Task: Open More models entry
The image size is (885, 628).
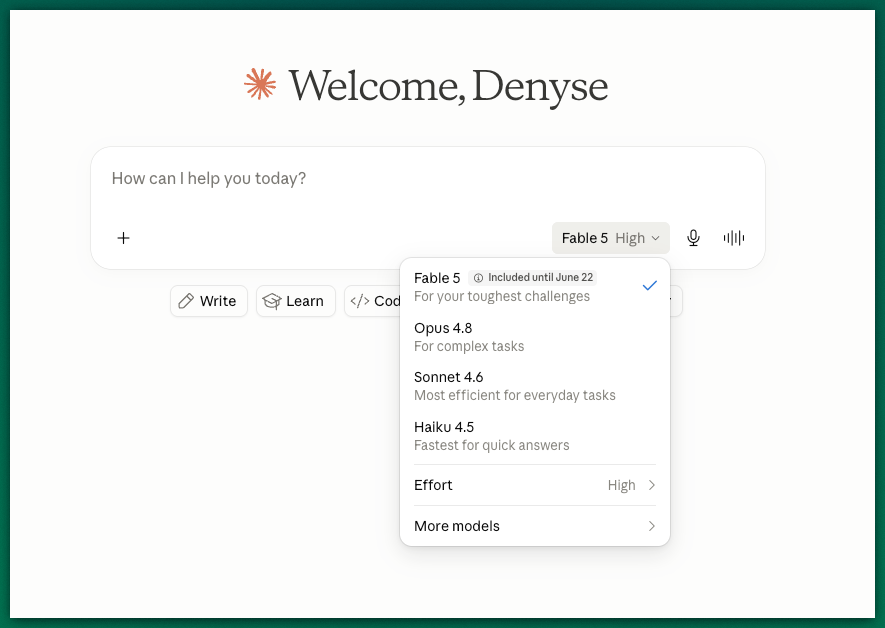Action: point(534,526)
